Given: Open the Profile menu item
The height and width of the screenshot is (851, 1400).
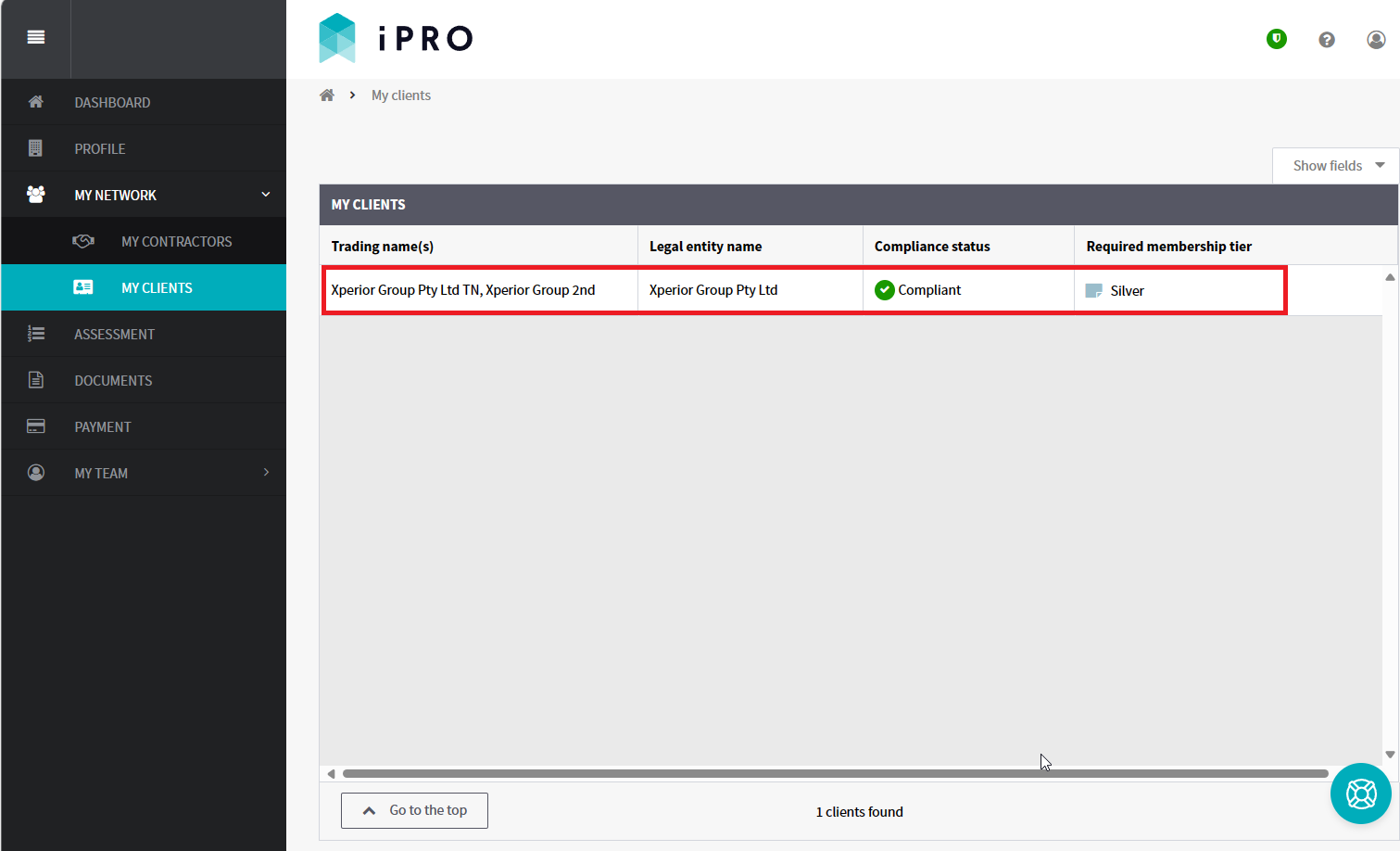Looking at the screenshot, I should tap(144, 148).
